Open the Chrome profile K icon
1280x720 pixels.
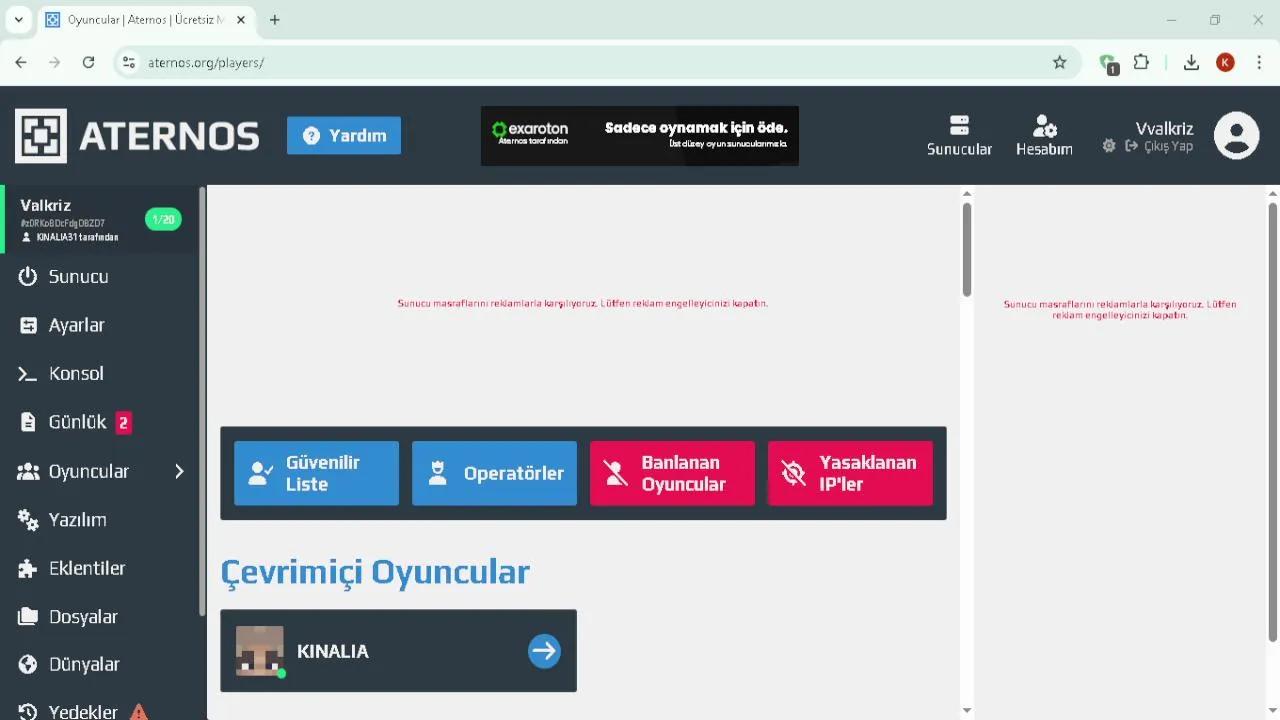1225,62
